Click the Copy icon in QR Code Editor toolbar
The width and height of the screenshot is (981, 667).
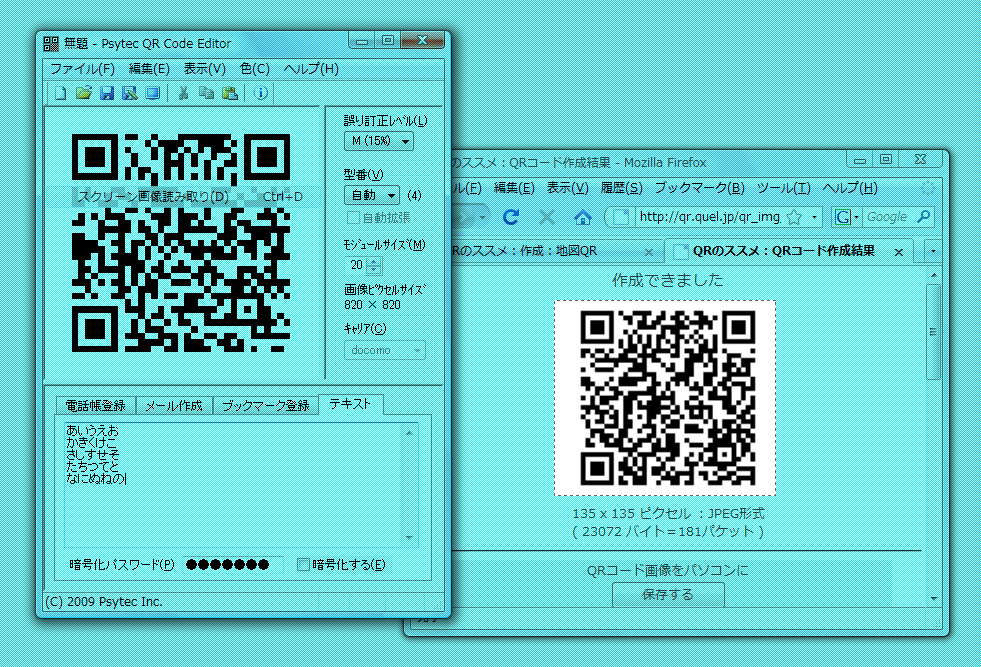pos(206,93)
